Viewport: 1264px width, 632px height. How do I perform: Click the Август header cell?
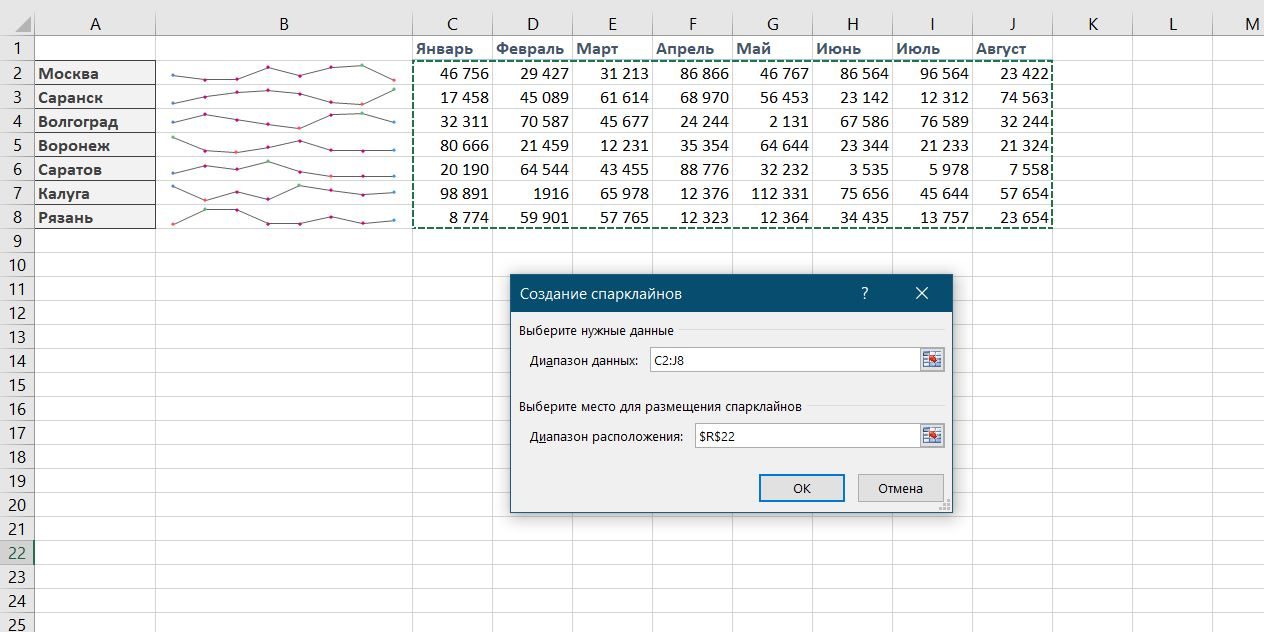point(1012,49)
